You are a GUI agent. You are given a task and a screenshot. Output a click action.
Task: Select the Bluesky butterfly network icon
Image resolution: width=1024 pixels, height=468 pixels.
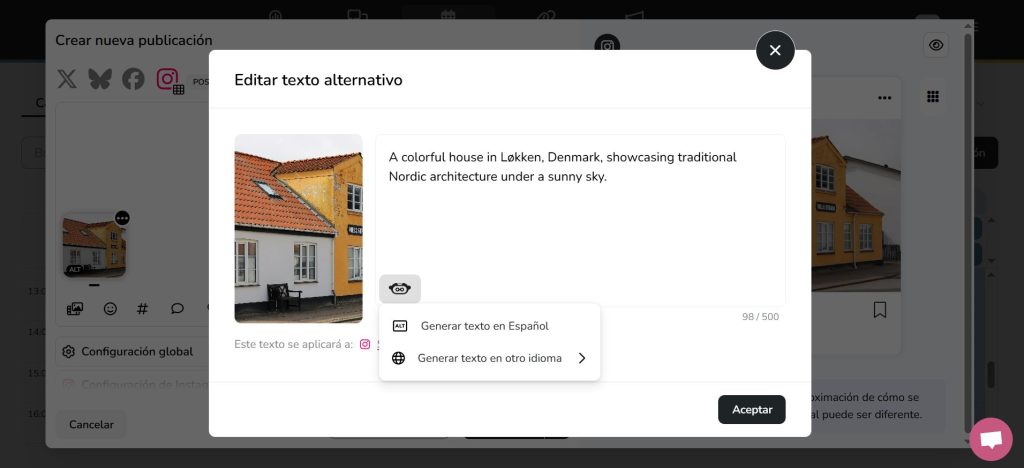tap(100, 79)
